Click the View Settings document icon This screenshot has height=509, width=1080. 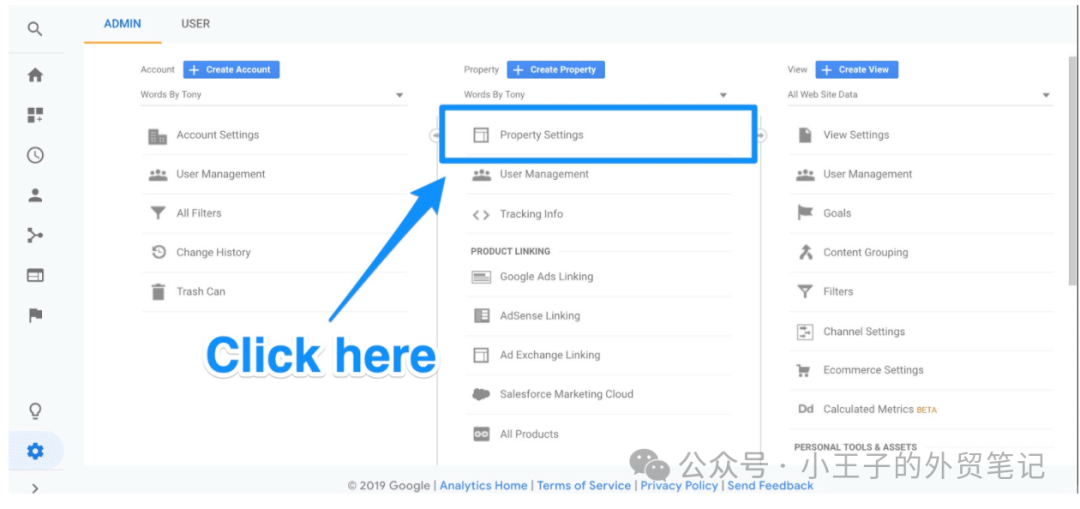click(x=804, y=135)
